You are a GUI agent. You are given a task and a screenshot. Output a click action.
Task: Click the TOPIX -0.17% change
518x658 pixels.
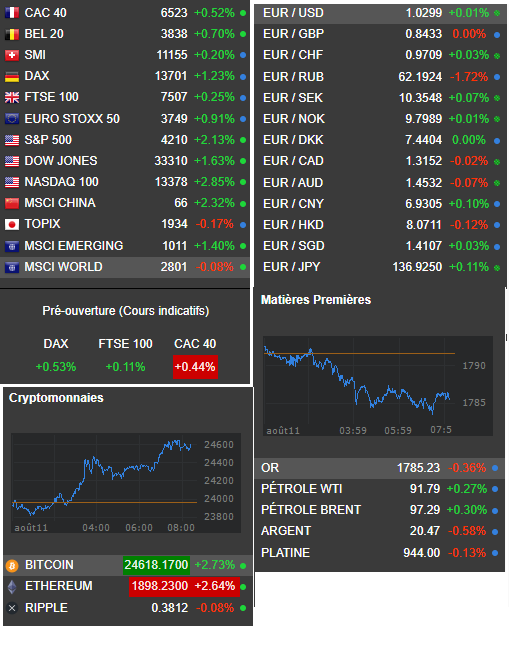(215, 225)
